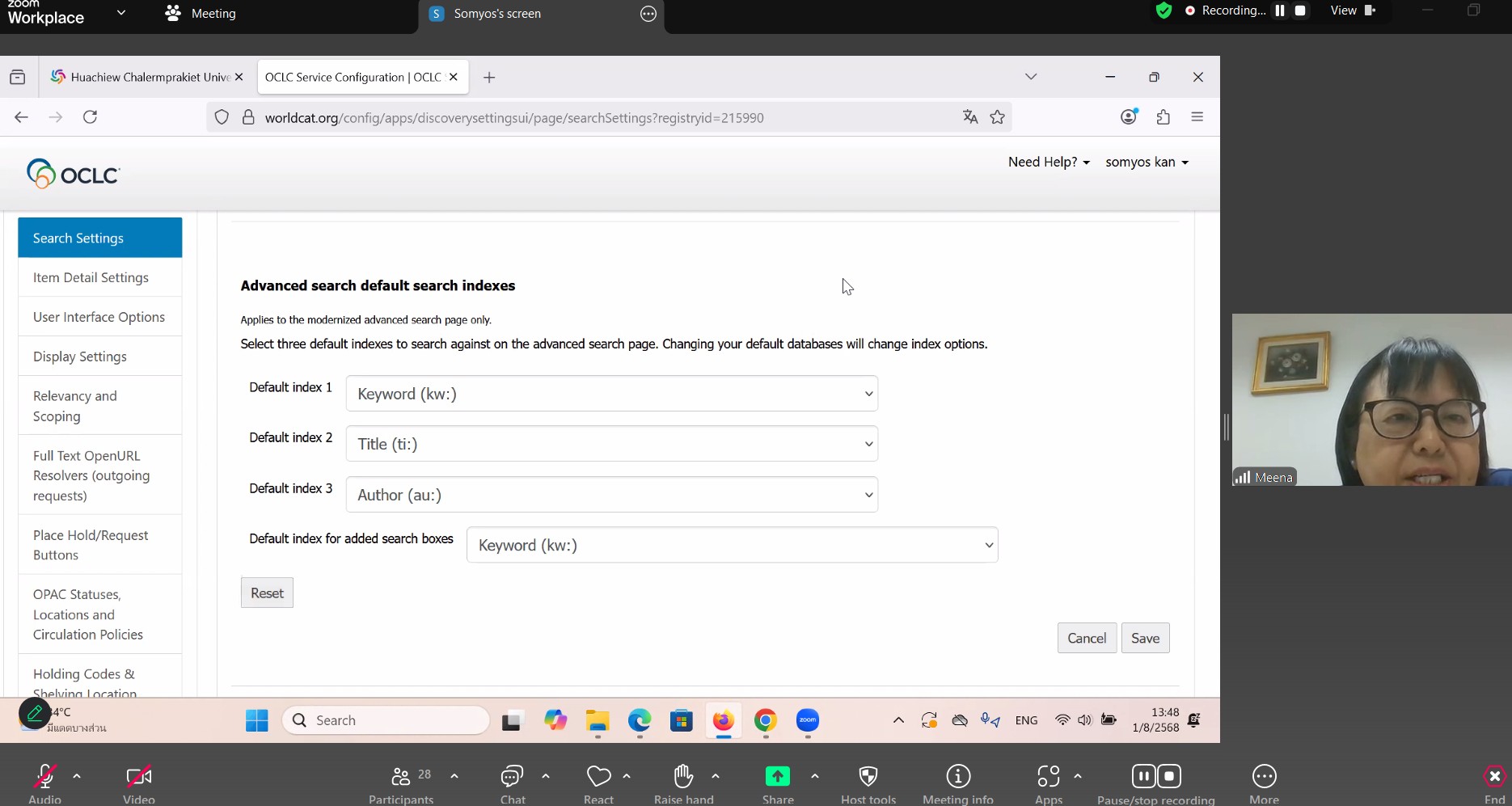Viewport: 1512px width, 806px height.
Task: Expand Zoom Workplace dropdown arrow
Action: [x=121, y=13]
